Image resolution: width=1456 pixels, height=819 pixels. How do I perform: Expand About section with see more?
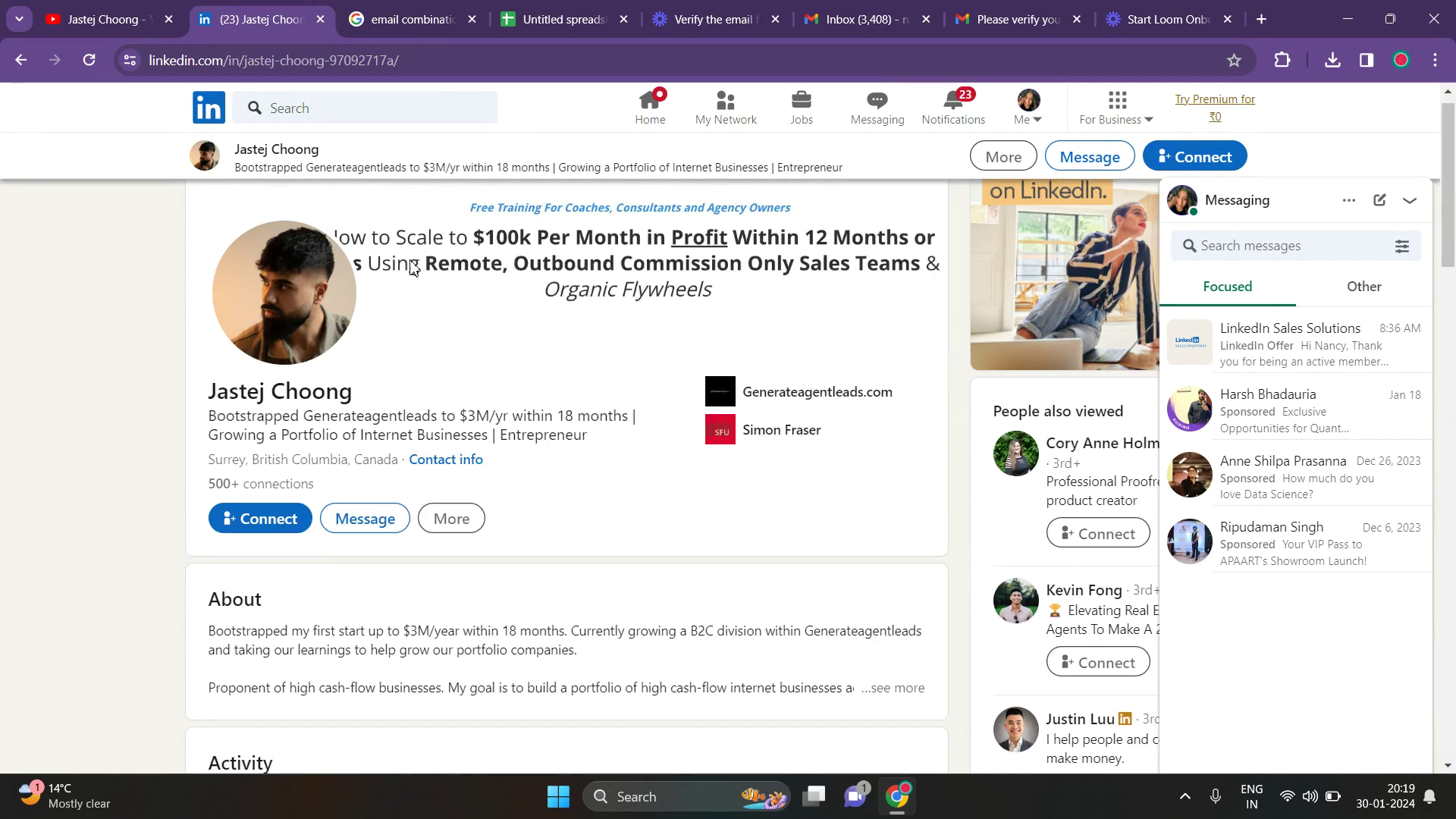click(893, 688)
